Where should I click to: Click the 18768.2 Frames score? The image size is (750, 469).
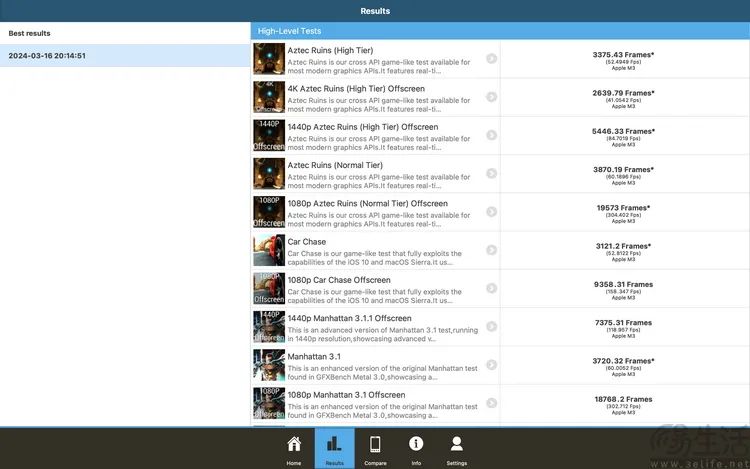point(623,399)
